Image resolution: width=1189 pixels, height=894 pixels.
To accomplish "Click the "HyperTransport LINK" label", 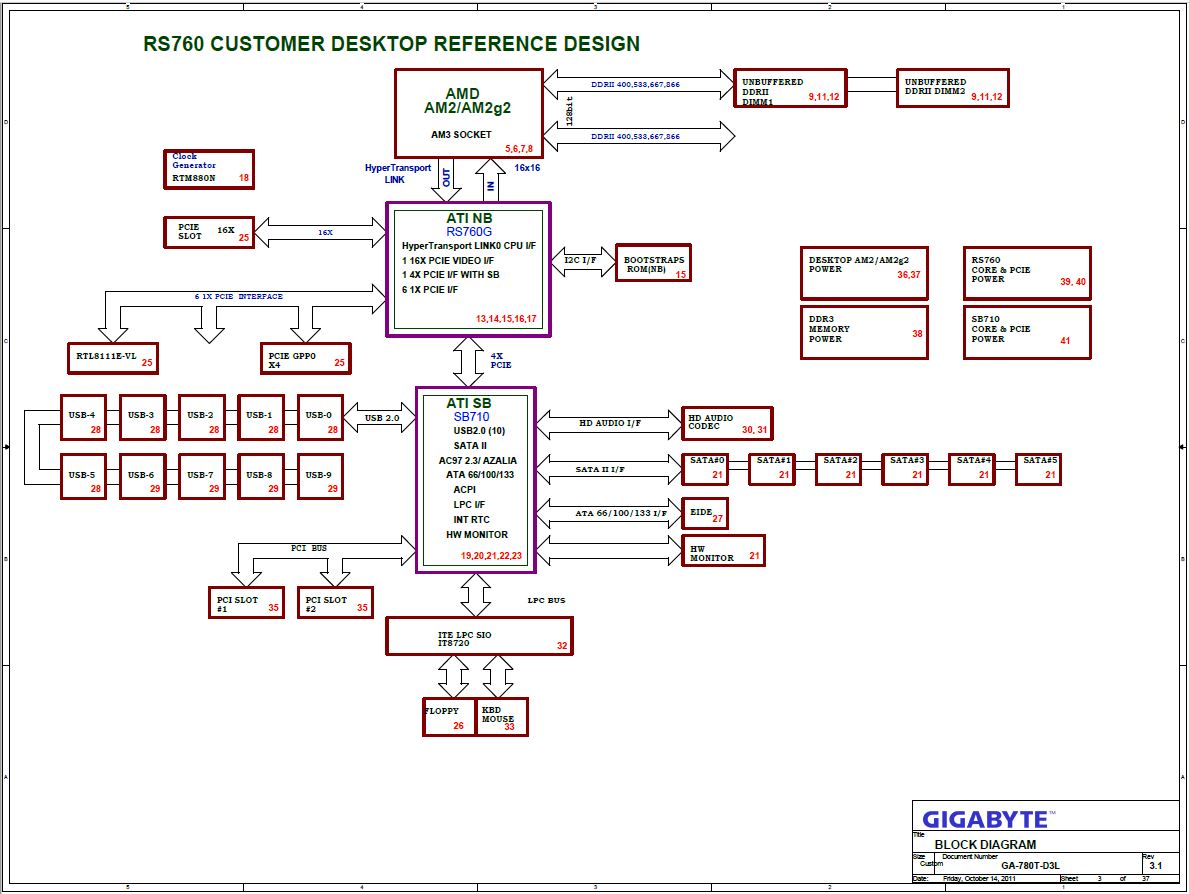I will (x=397, y=174).
